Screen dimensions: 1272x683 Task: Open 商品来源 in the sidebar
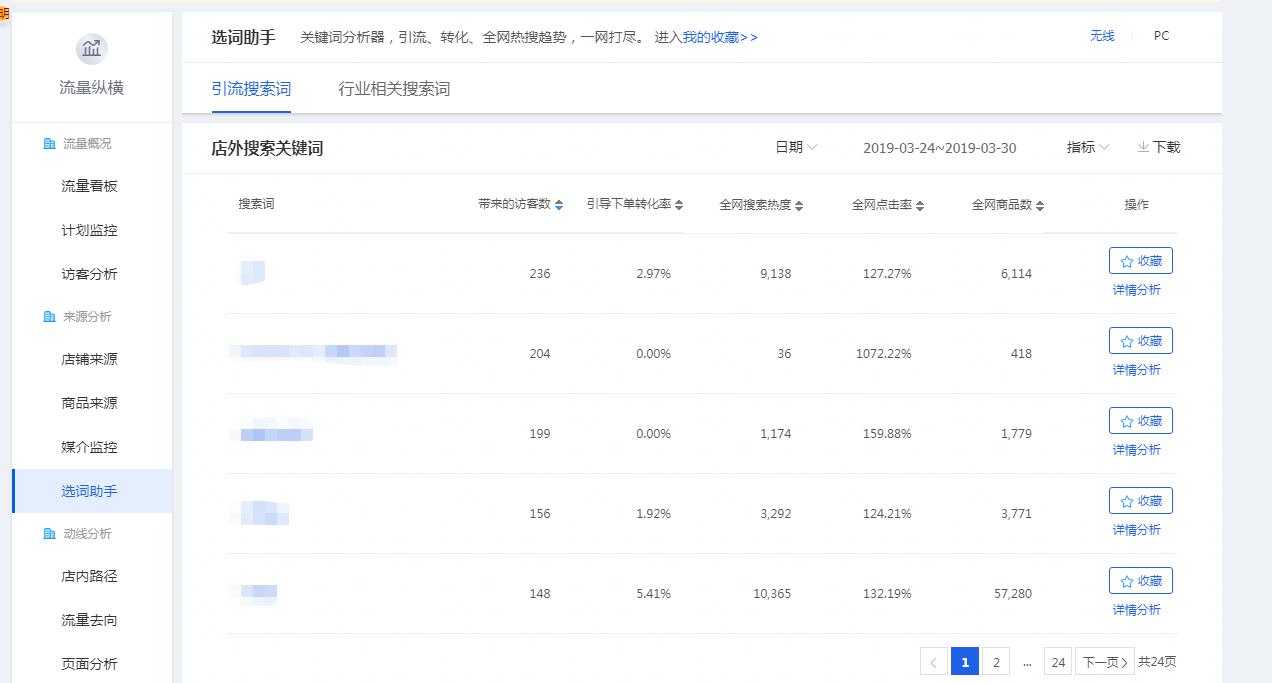(x=89, y=403)
